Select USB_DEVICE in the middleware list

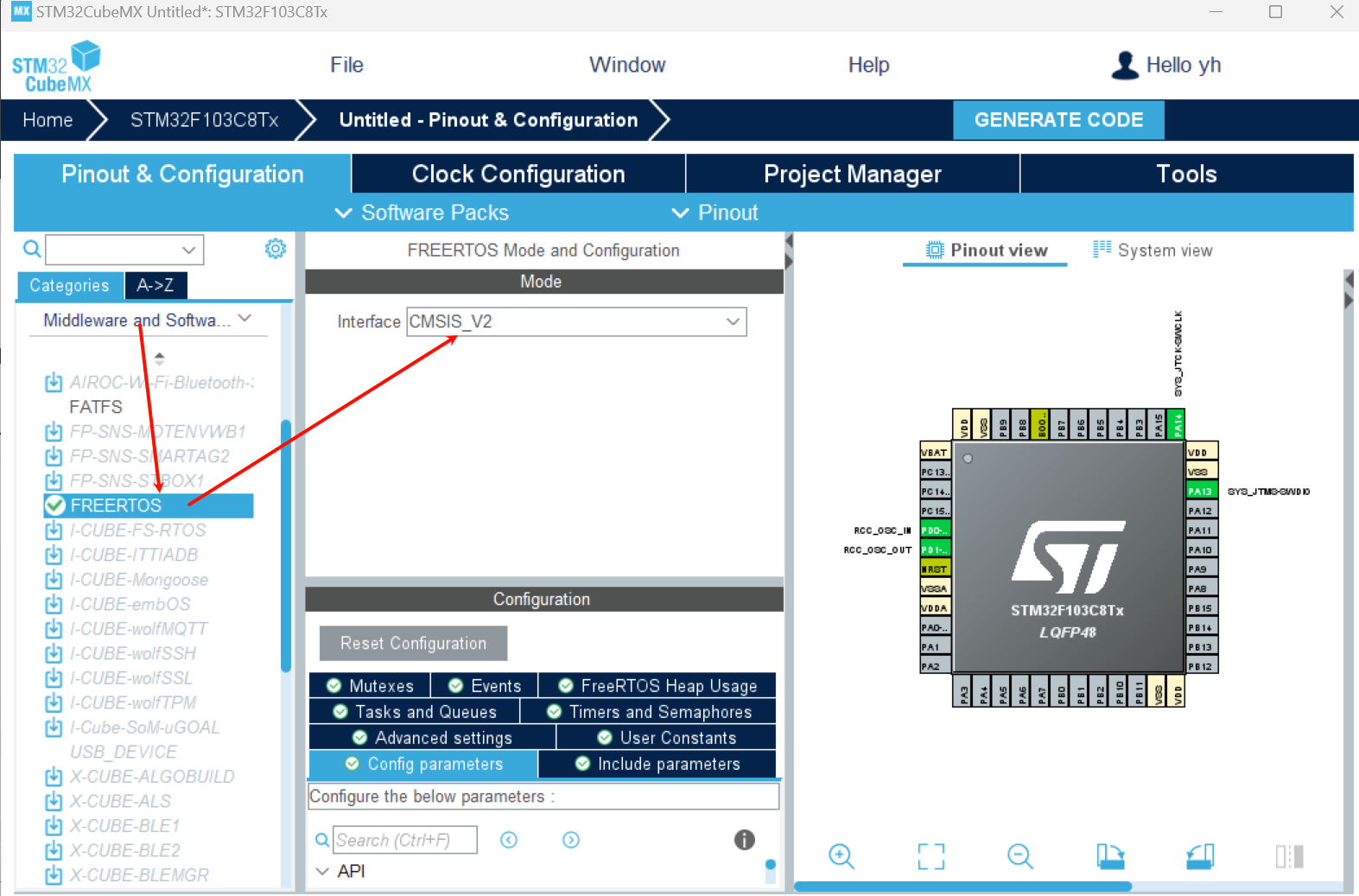(124, 752)
